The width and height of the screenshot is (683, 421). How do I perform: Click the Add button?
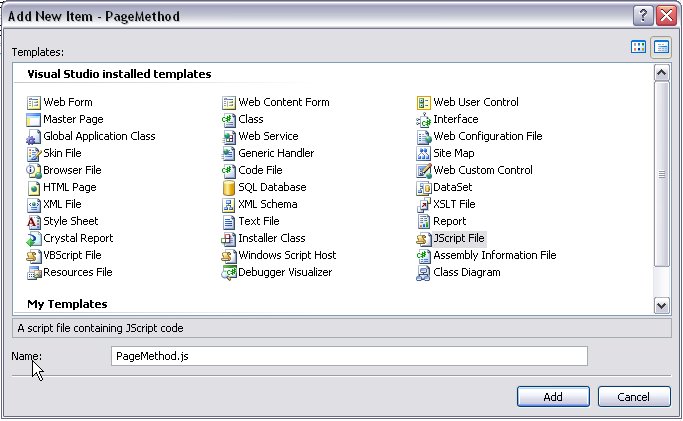tap(553, 397)
